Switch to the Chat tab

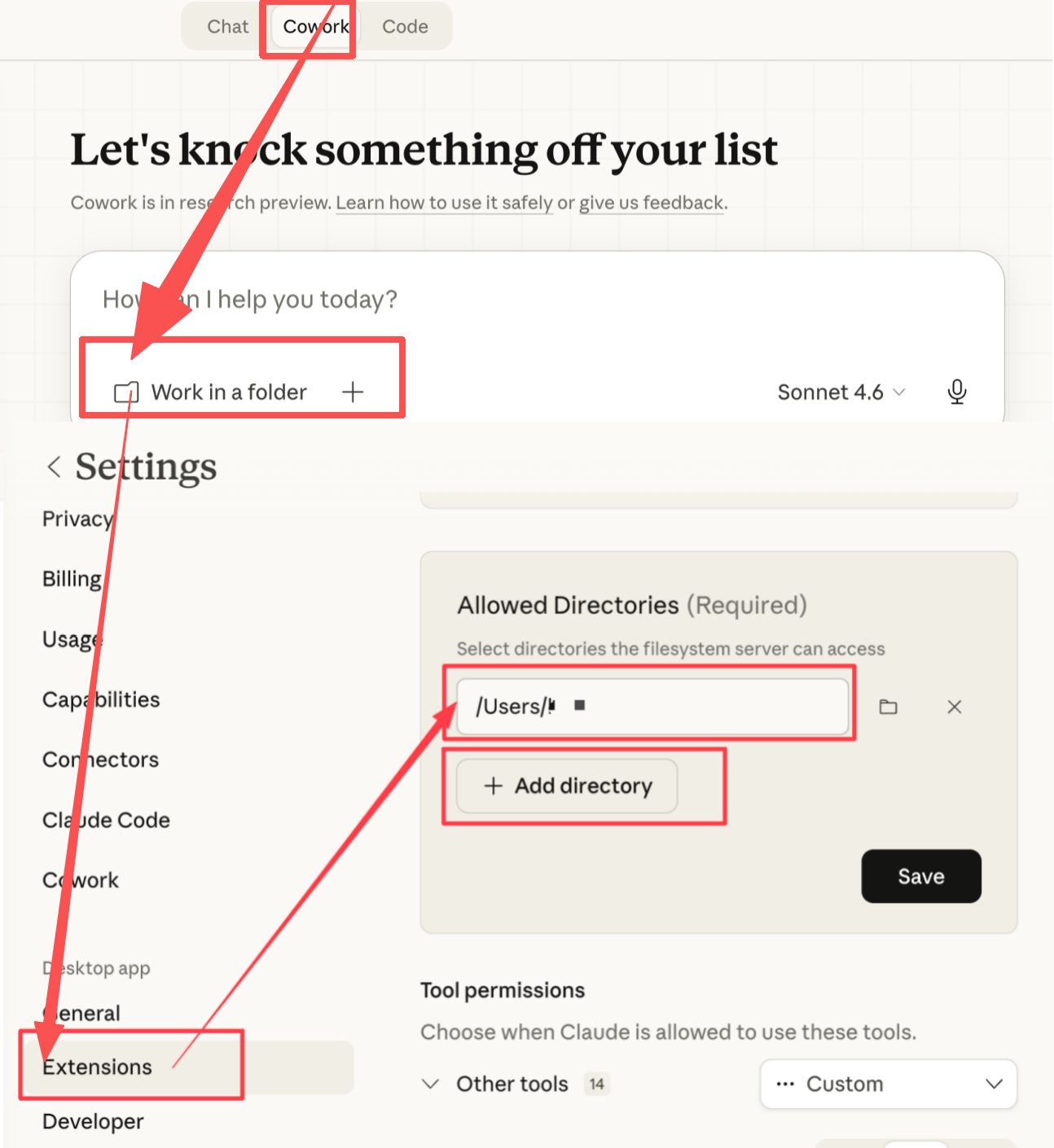[x=227, y=27]
